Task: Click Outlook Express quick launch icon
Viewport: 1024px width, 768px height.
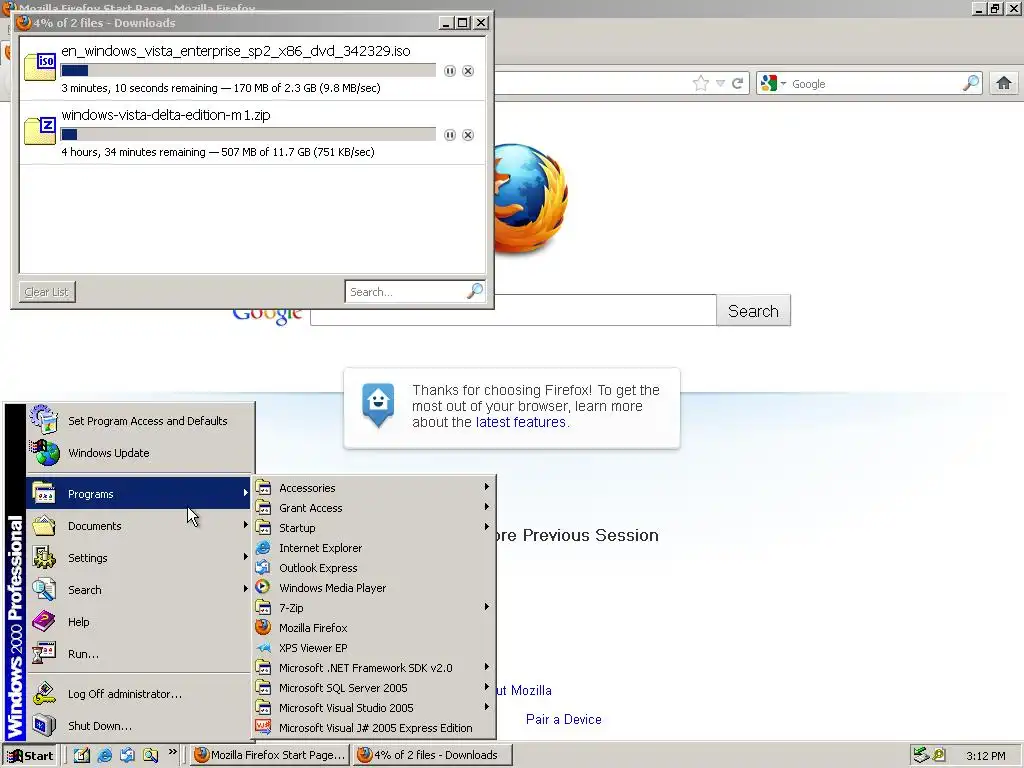Action: pos(127,755)
